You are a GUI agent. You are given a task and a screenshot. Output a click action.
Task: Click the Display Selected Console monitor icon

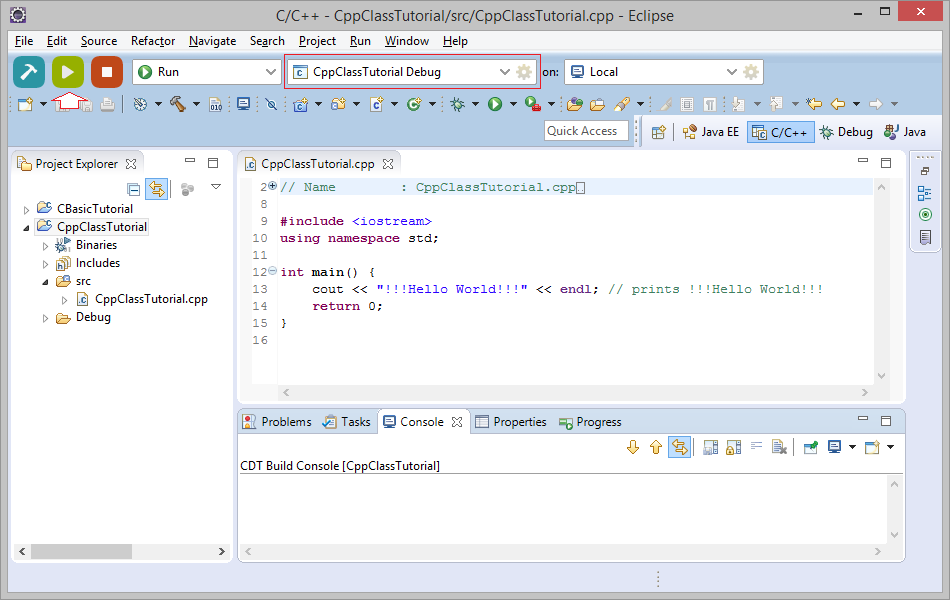click(834, 447)
